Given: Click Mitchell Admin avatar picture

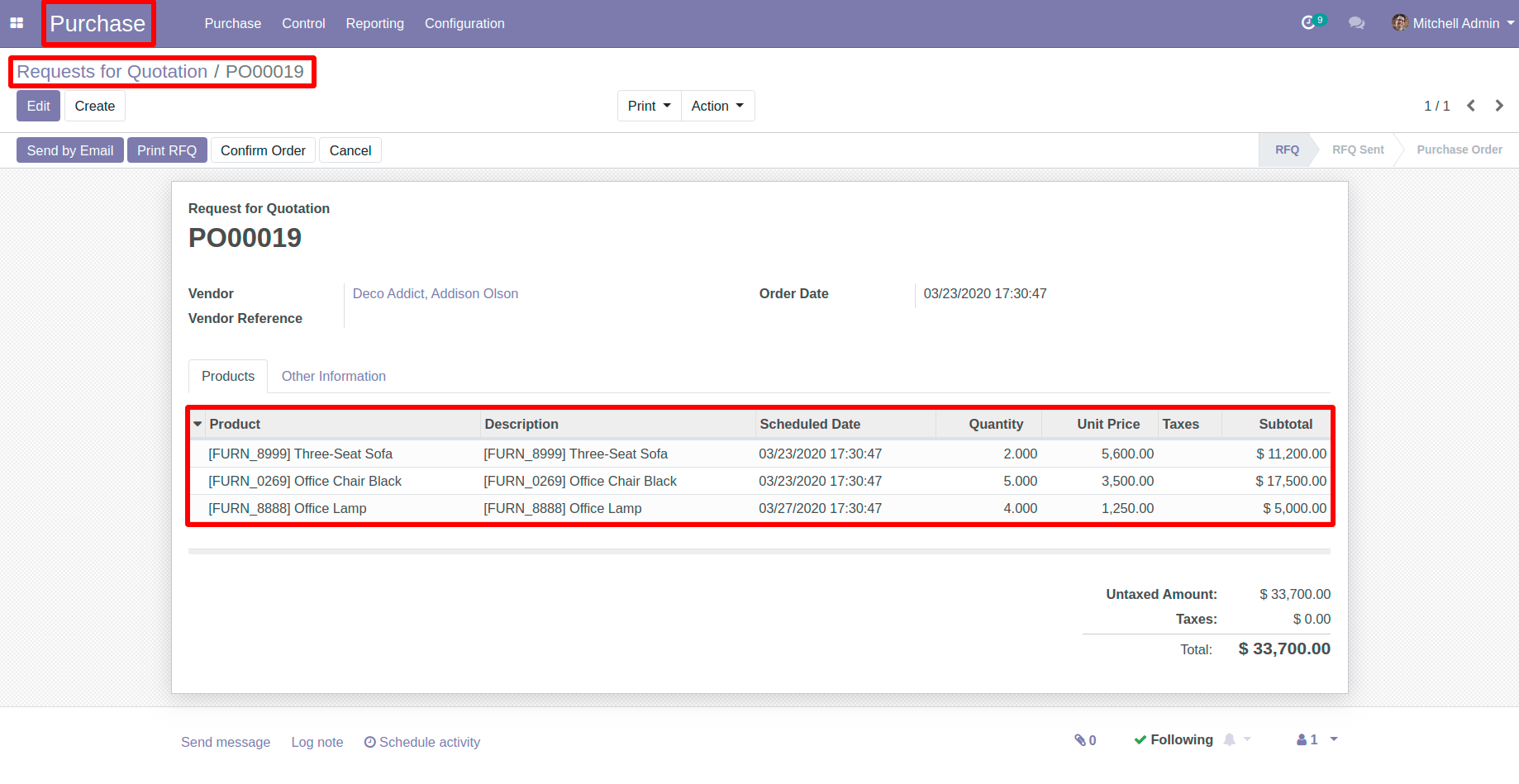Looking at the screenshot, I should [x=1399, y=23].
